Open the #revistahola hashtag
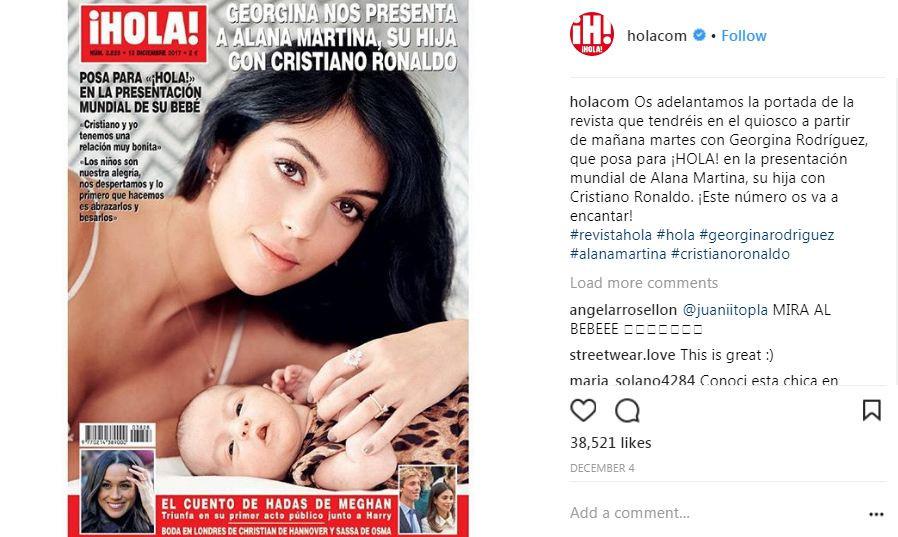Viewport: 898px width, 537px height. 611,235
